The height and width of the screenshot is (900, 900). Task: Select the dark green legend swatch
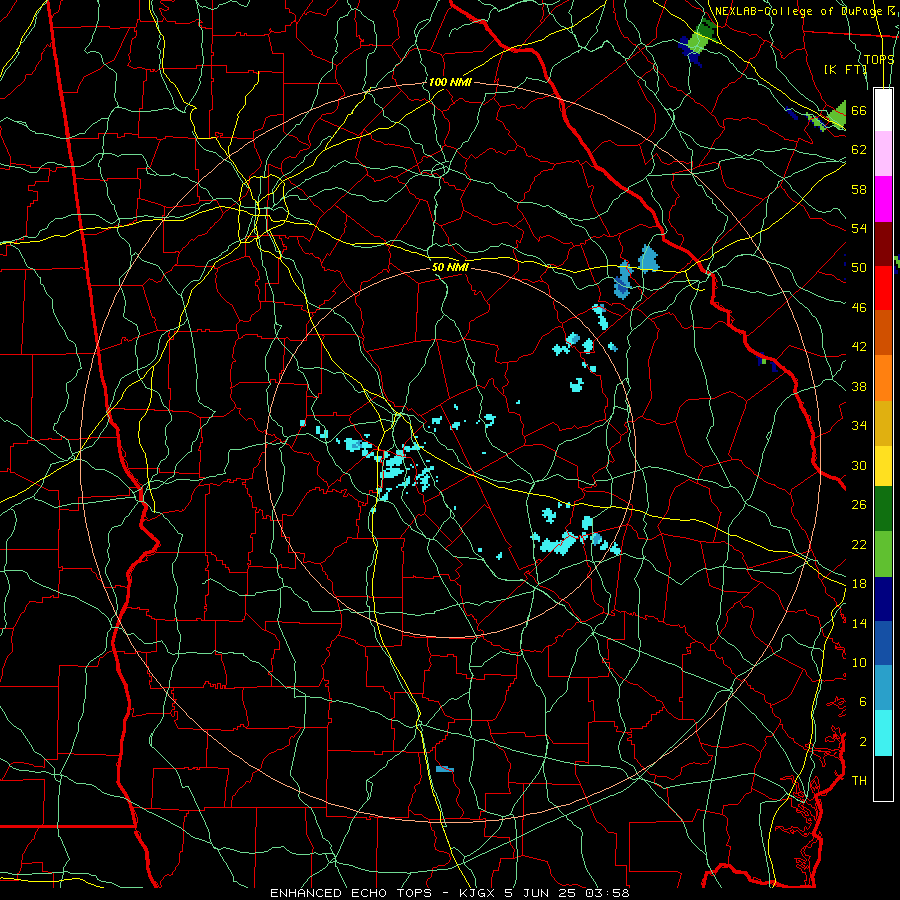click(883, 509)
